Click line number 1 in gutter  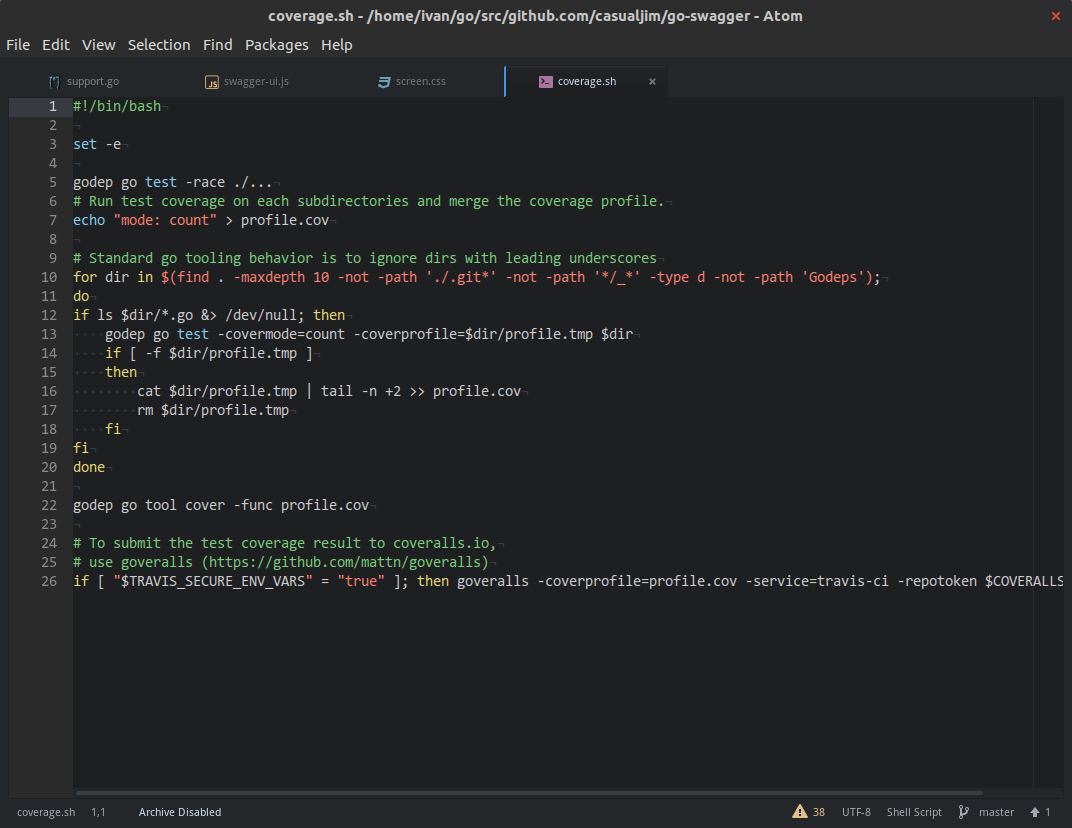pyautogui.click(x=53, y=107)
